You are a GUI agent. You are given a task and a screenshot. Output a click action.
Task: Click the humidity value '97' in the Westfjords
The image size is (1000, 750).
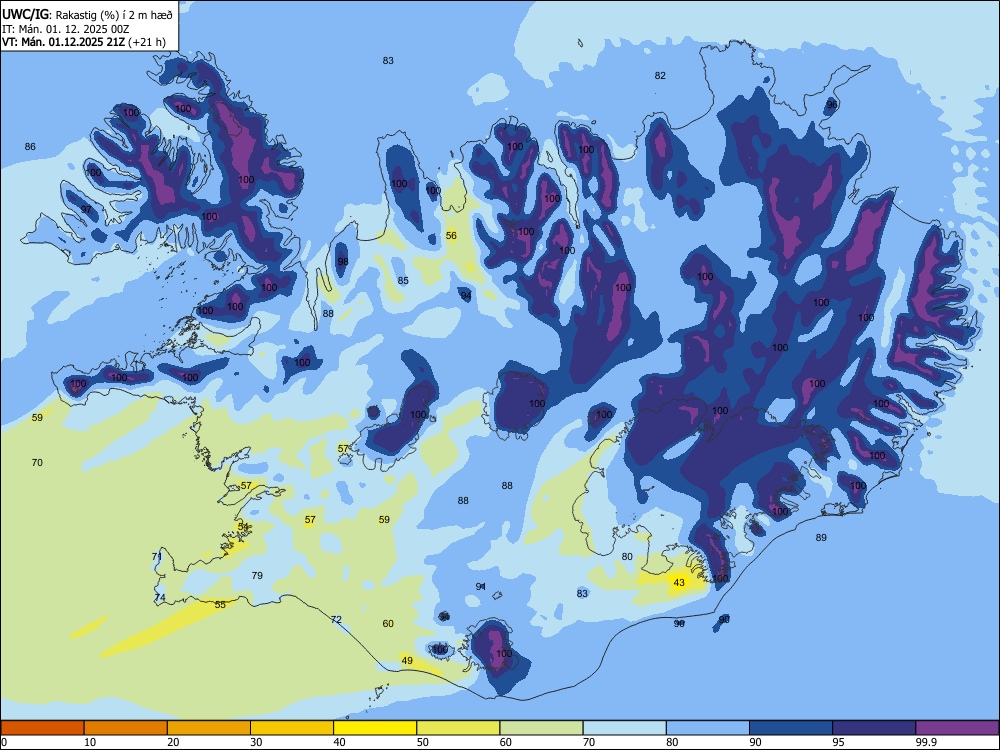pos(86,209)
